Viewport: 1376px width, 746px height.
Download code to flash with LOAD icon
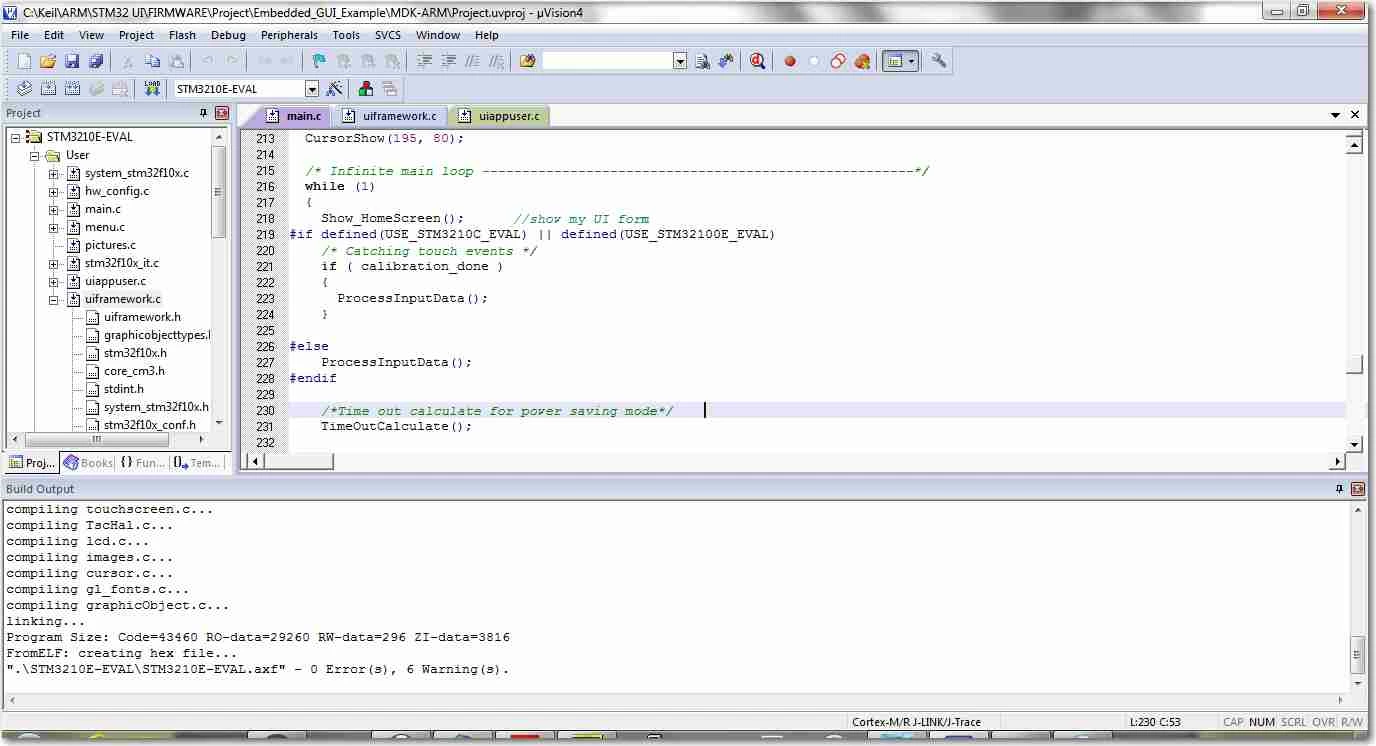152,89
